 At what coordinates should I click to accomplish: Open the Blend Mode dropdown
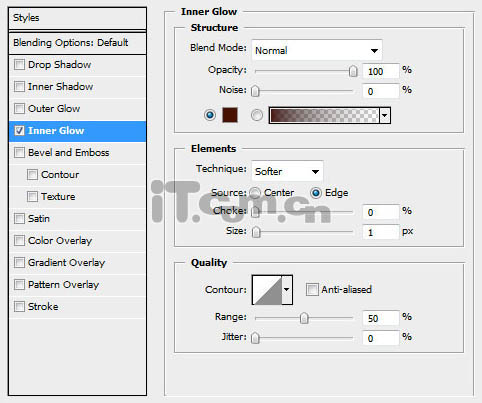pos(317,50)
